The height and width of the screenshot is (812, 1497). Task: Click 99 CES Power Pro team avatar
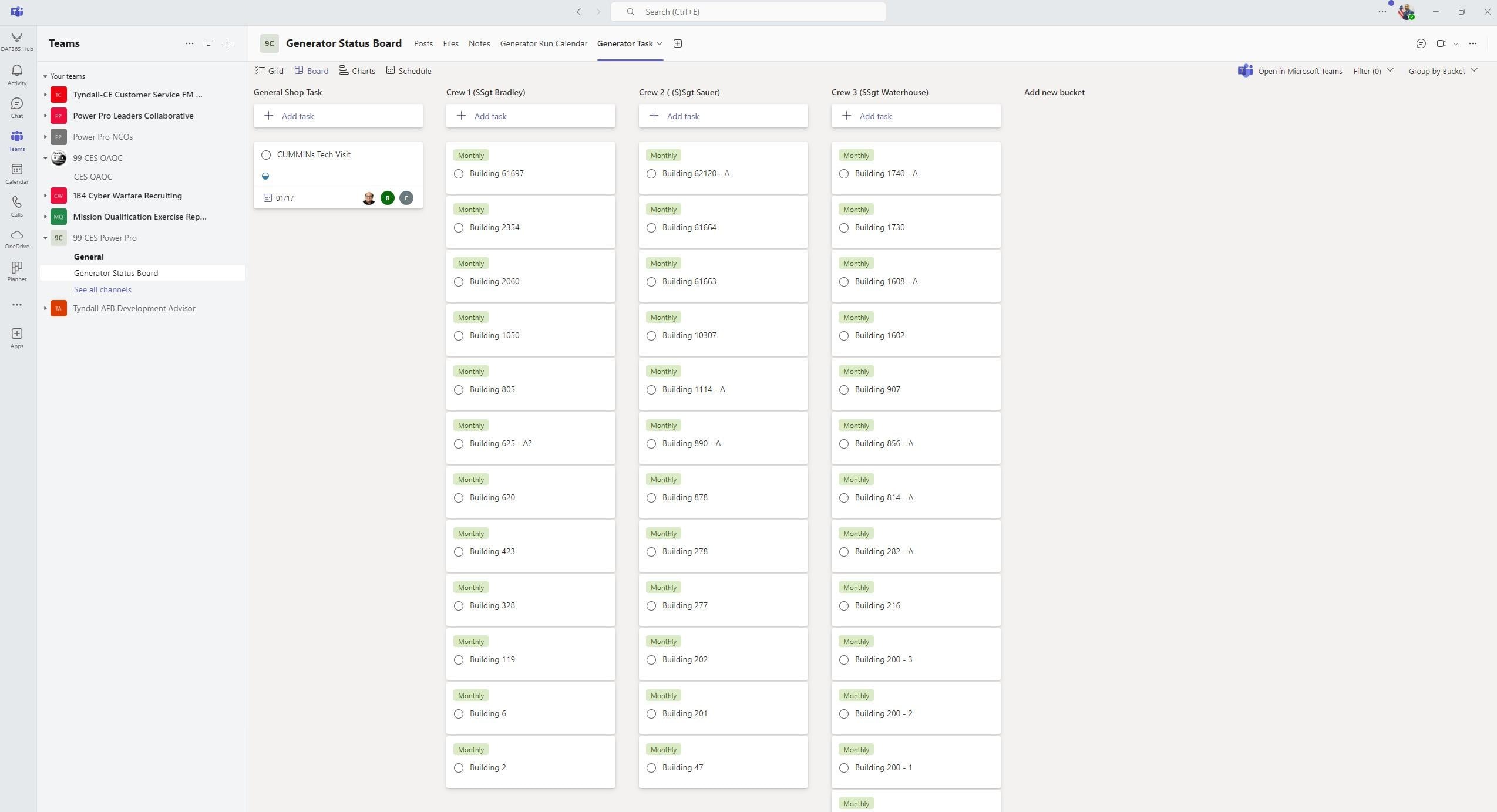[x=58, y=238]
